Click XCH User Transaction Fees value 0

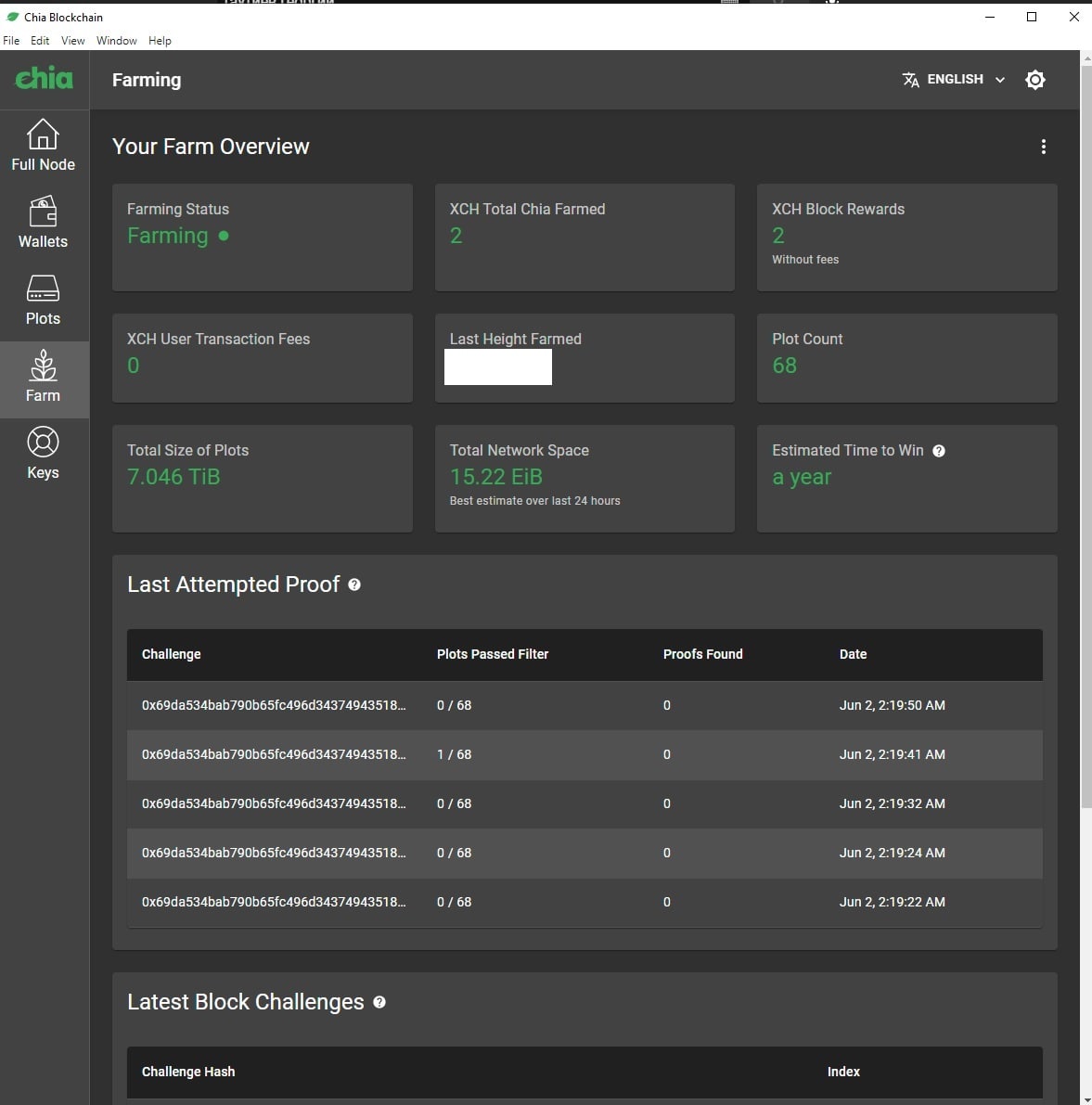coord(134,366)
